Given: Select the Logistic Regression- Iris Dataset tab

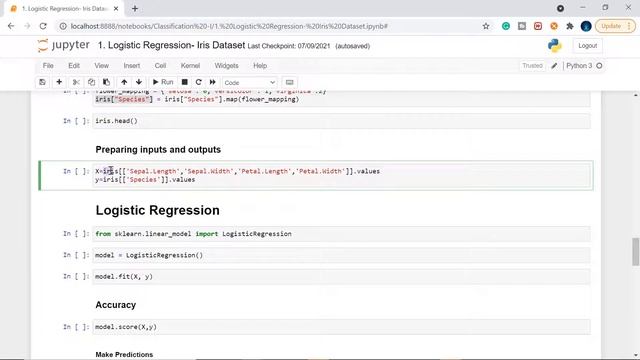Looking at the screenshot, I should pyautogui.click(x=64, y=9).
